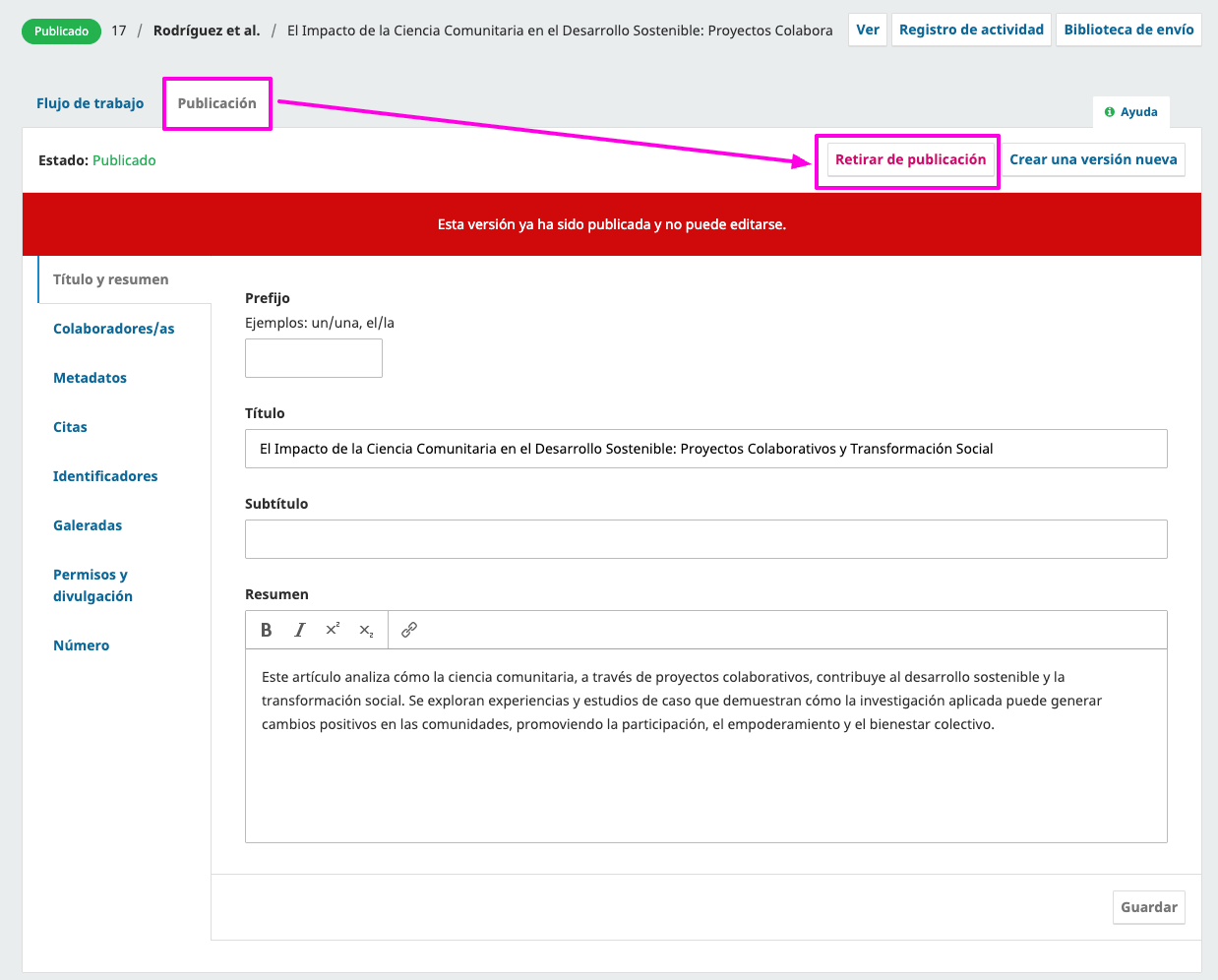The height and width of the screenshot is (980, 1218).
Task: Click the subscript icon
Action: pos(366,631)
